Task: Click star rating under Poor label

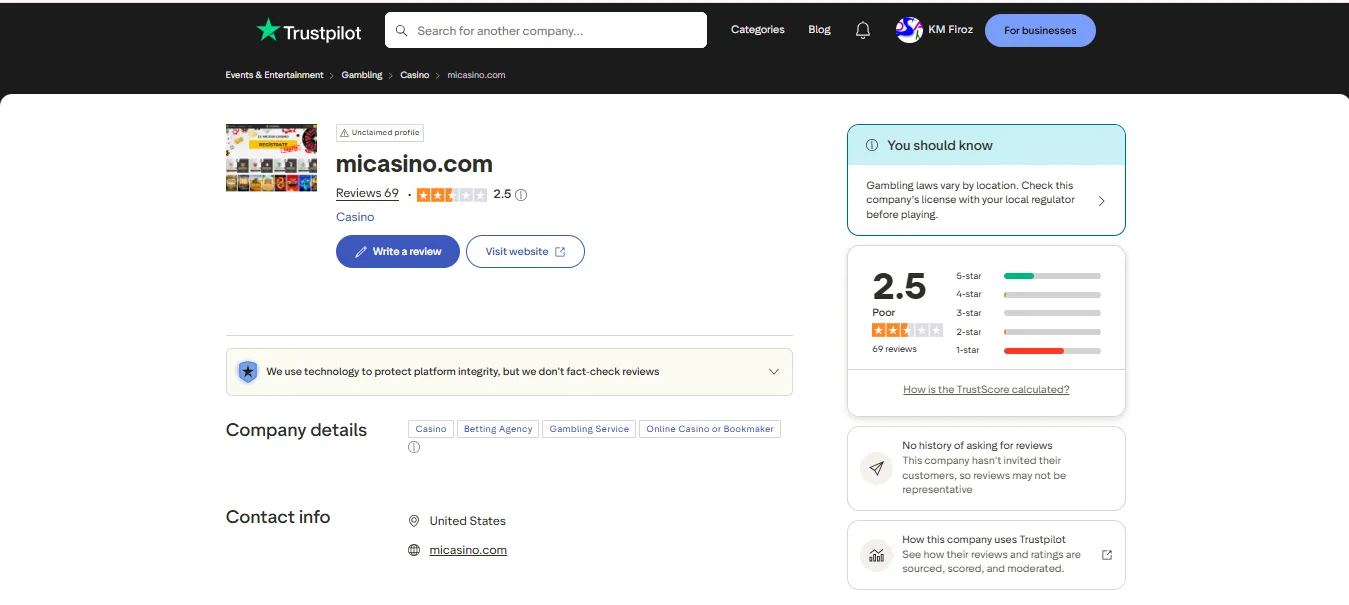Action: tap(907, 330)
